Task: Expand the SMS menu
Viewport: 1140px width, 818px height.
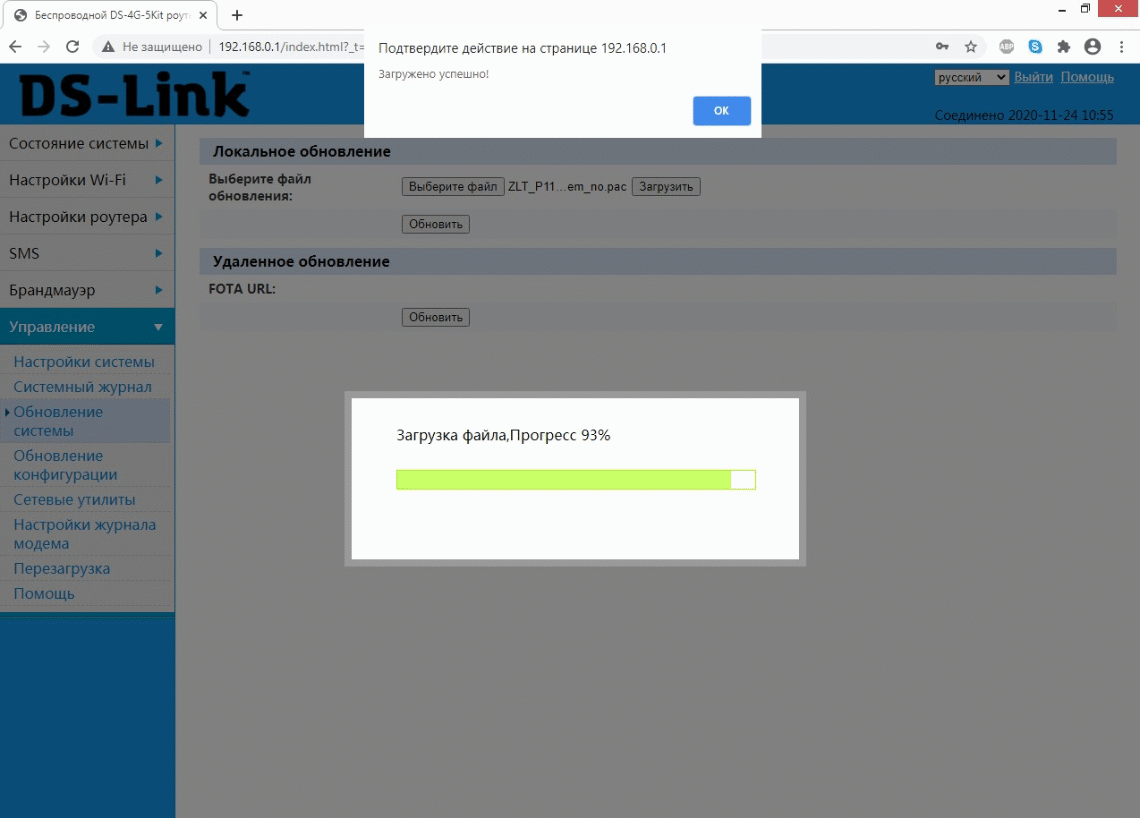Action: pos(87,253)
